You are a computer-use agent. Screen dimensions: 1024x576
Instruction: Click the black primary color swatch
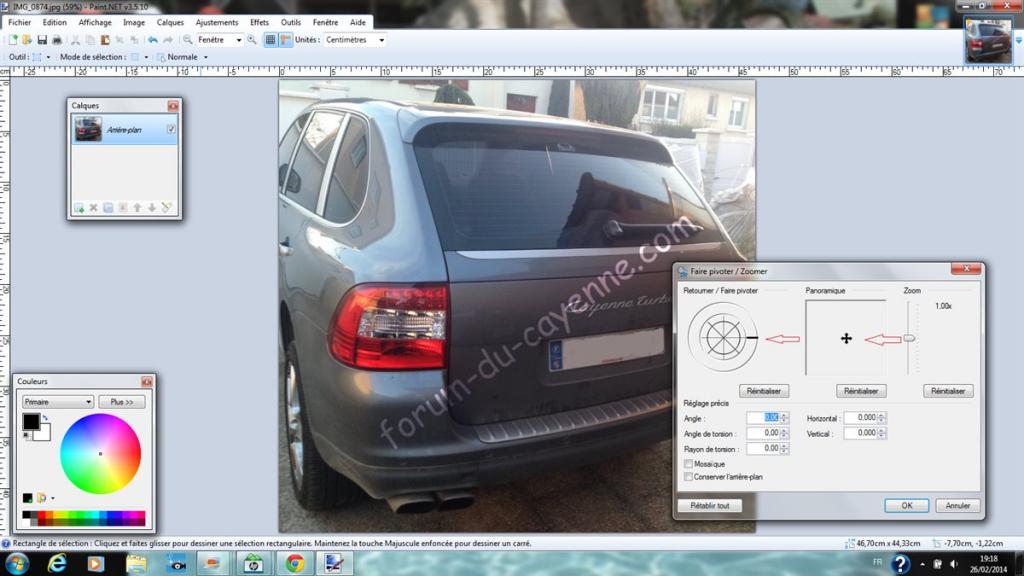(x=31, y=422)
